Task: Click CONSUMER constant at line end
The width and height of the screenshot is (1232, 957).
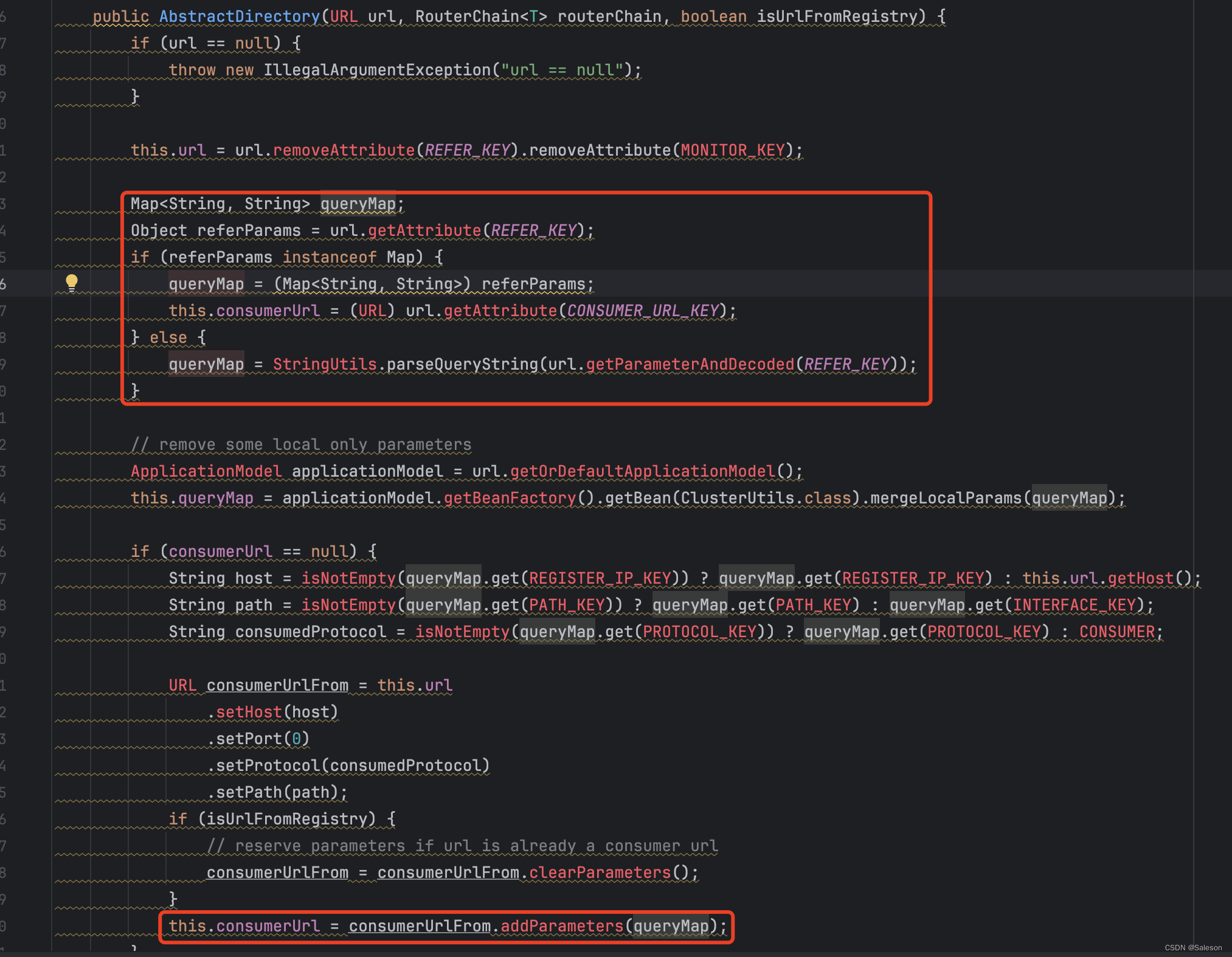Action: coord(1117,632)
